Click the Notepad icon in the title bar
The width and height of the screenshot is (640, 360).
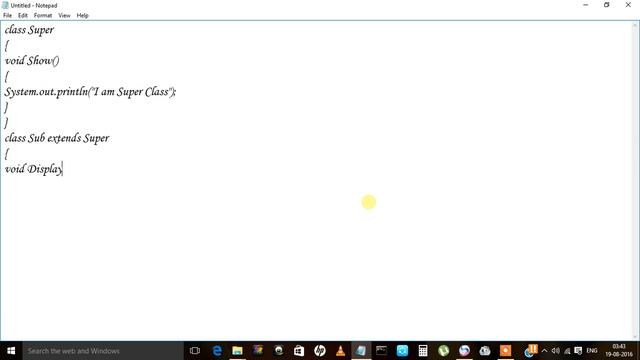tap(5, 5)
